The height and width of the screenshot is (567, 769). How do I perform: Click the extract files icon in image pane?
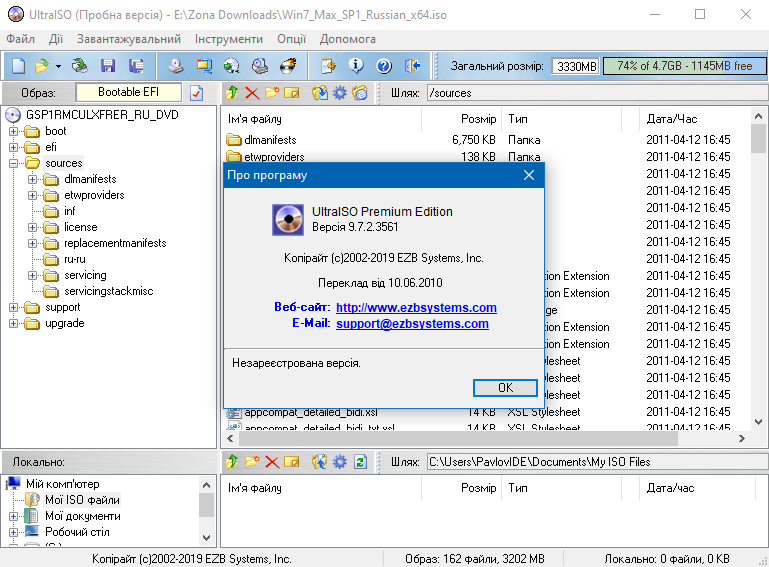point(320,92)
